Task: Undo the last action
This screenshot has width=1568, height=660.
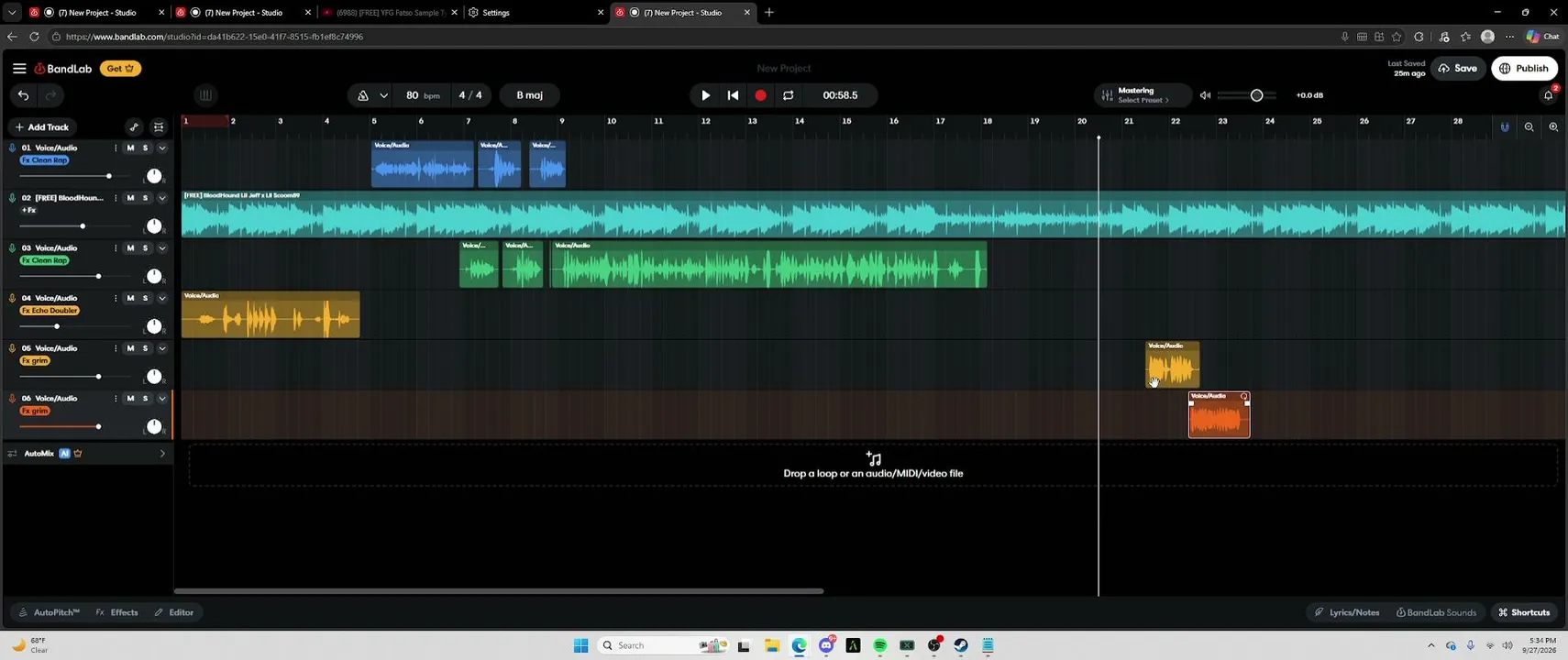Action: click(x=24, y=95)
